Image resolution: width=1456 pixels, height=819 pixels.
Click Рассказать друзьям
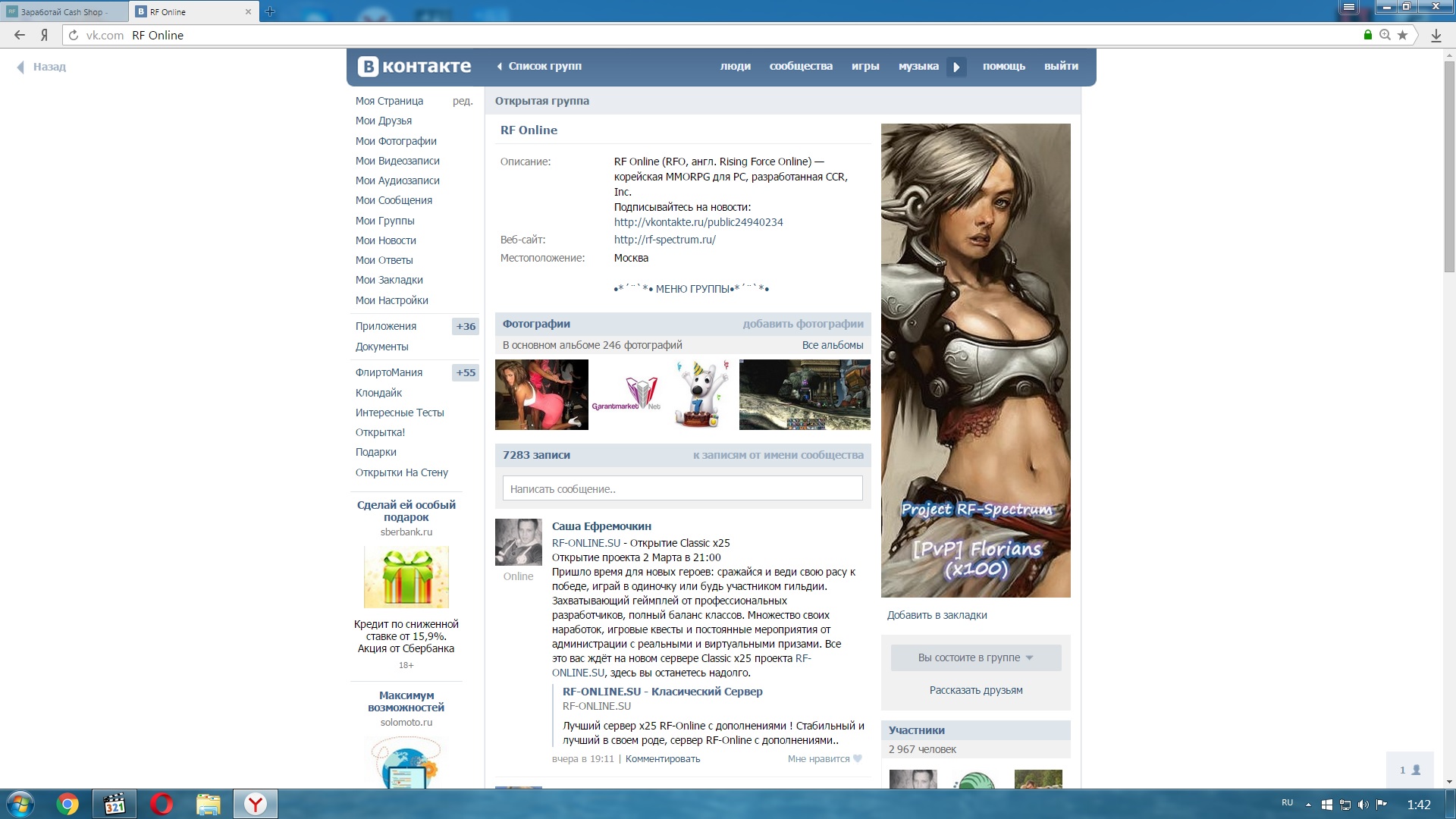[x=976, y=690]
